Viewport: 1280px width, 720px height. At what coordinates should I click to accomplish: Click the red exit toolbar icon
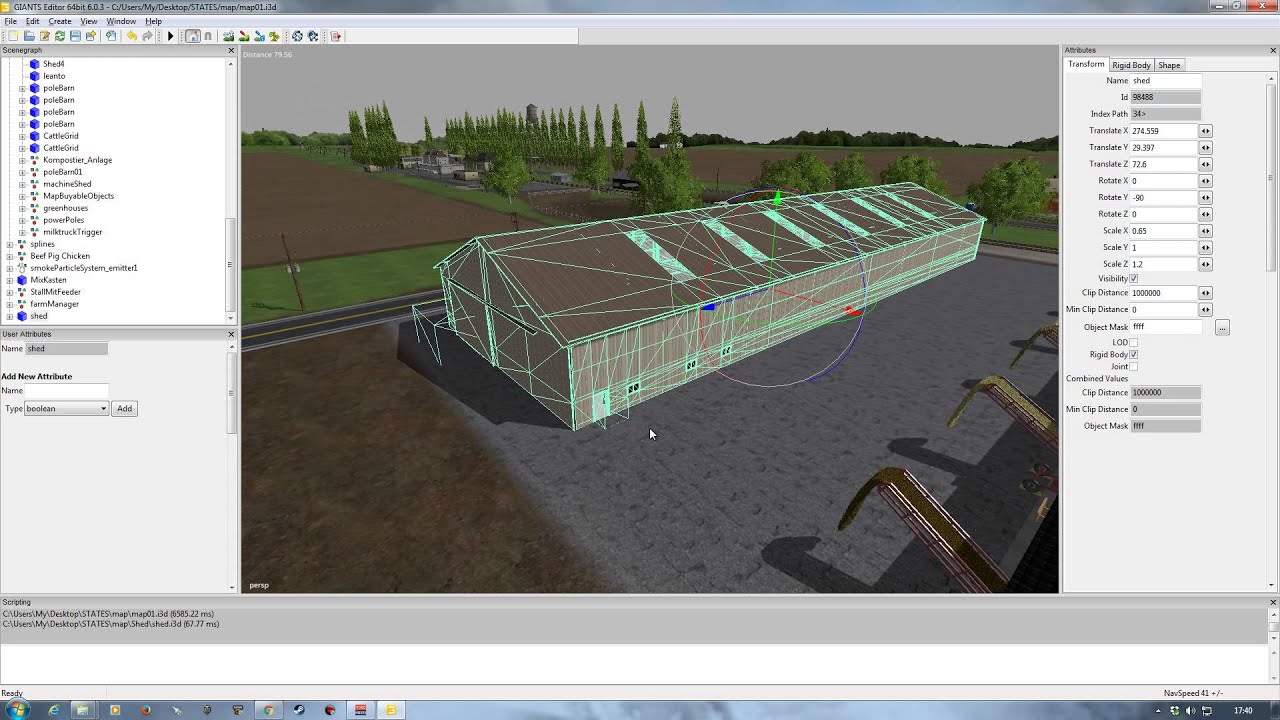tap(335, 36)
